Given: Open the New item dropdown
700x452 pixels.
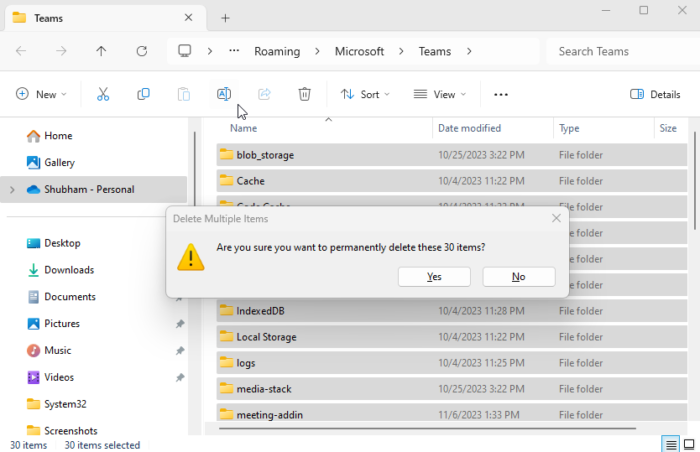Looking at the screenshot, I should pyautogui.click(x=41, y=94).
